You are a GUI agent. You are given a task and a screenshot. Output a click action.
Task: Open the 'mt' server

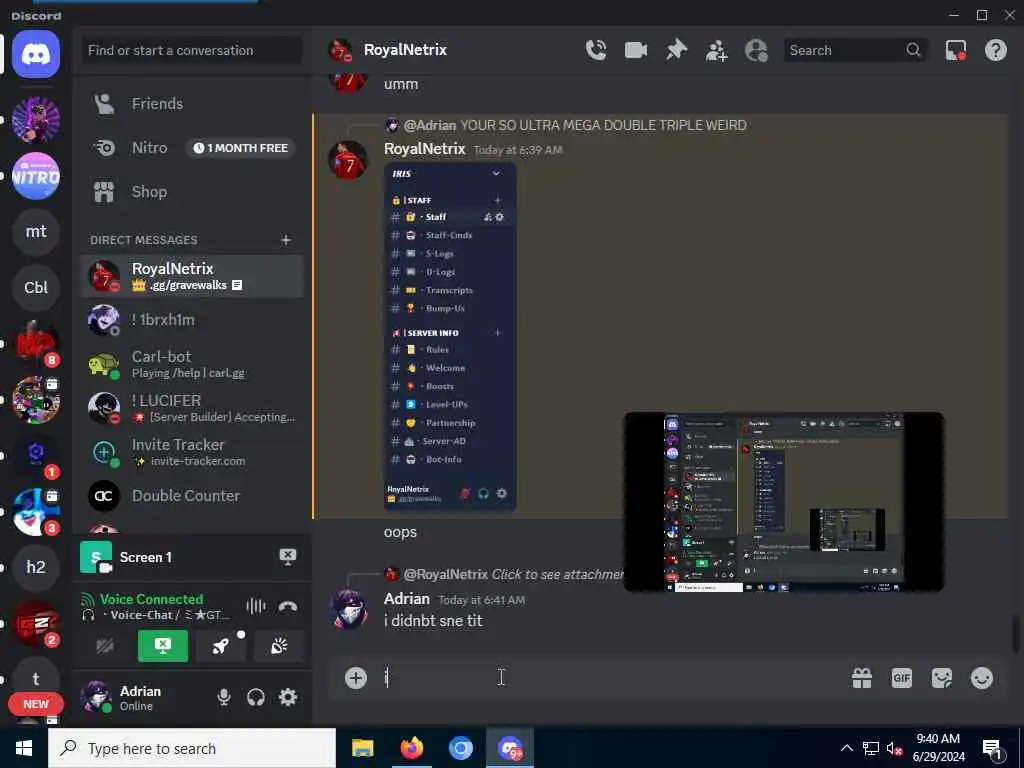[36, 232]
